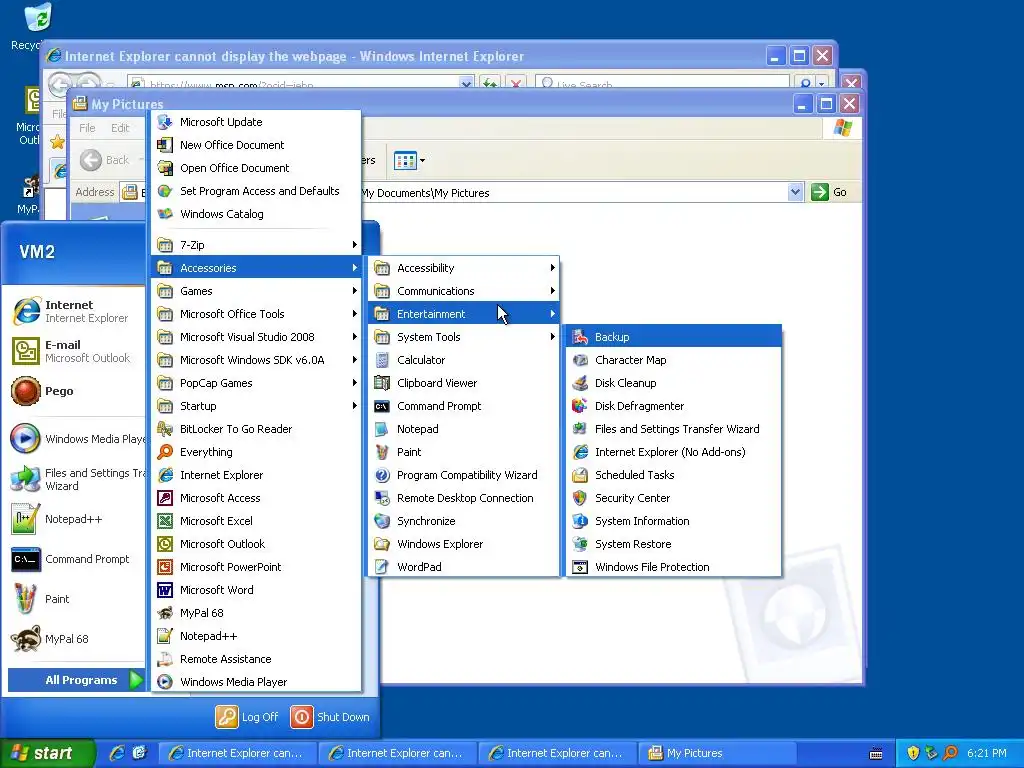1024x768 pixels.
Task: Click the All Programs button
Action: click(x=76, y=680)
